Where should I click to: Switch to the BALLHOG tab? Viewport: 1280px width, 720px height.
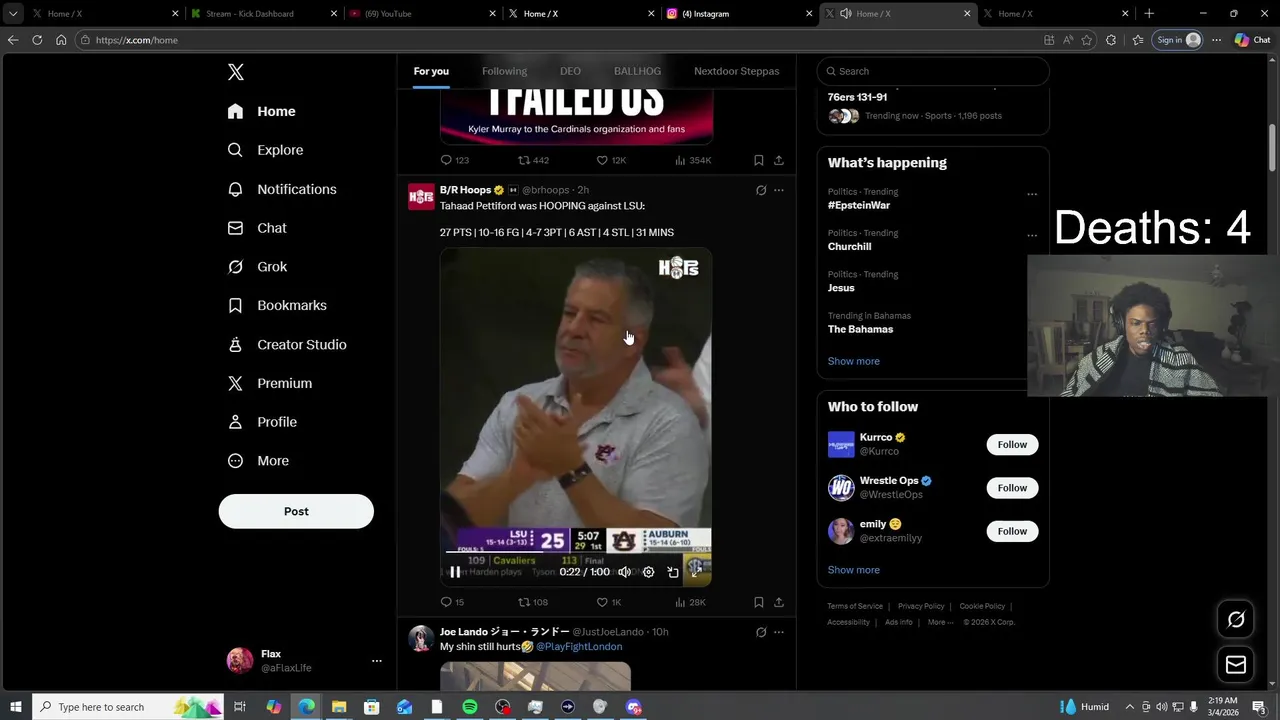pos(637,71)
